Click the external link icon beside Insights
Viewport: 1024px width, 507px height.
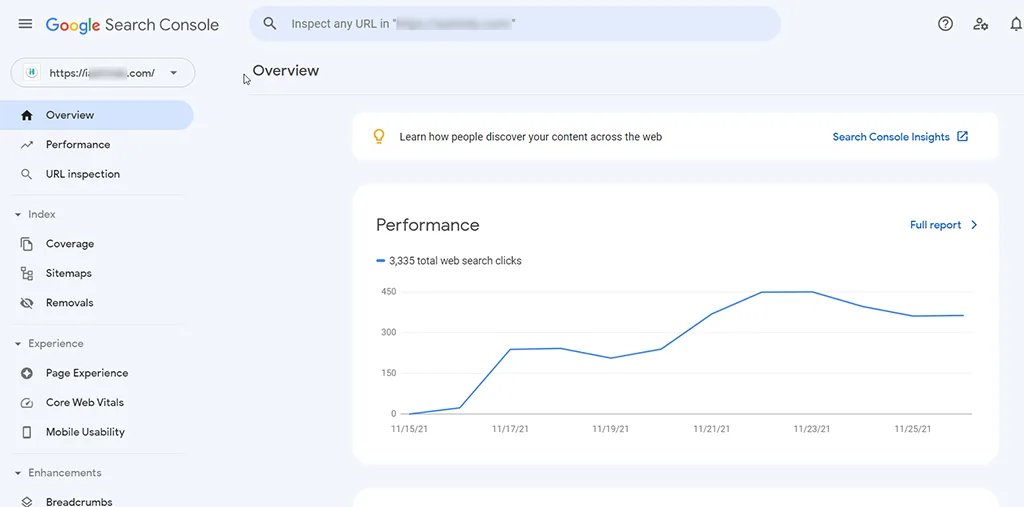pos(963,137)
